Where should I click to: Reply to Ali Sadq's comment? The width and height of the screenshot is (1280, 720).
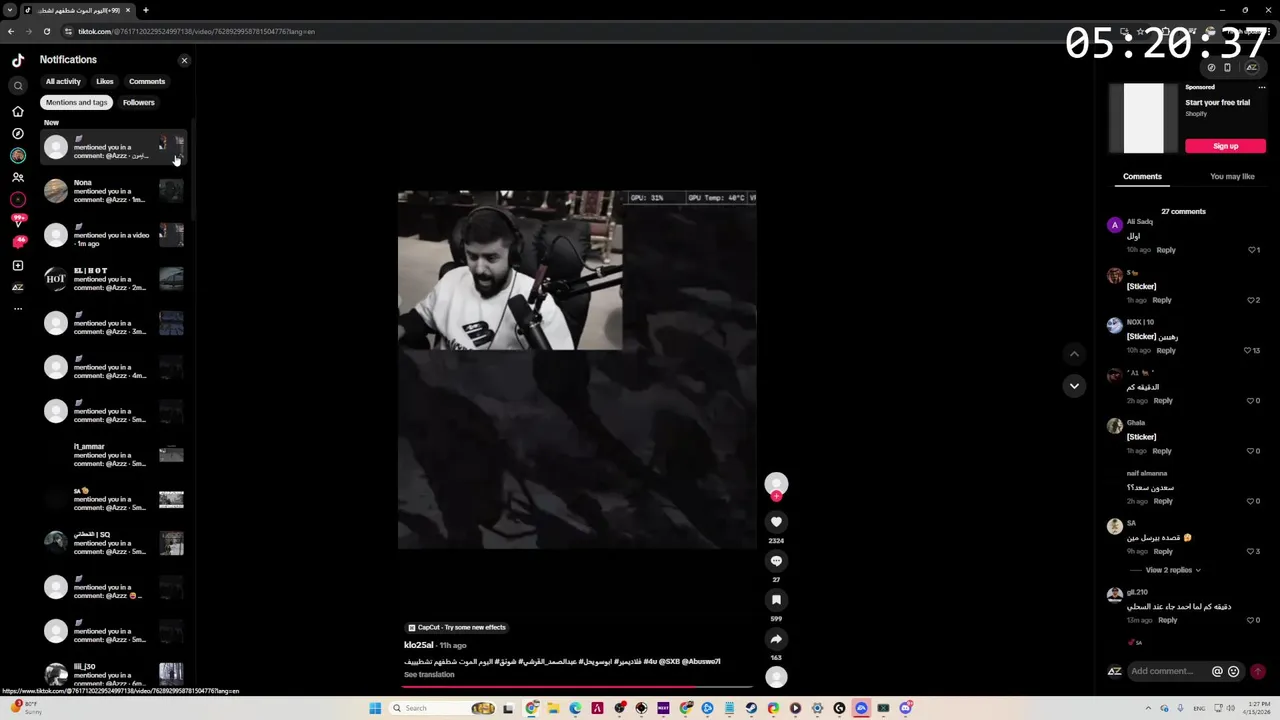point(1166,250)
